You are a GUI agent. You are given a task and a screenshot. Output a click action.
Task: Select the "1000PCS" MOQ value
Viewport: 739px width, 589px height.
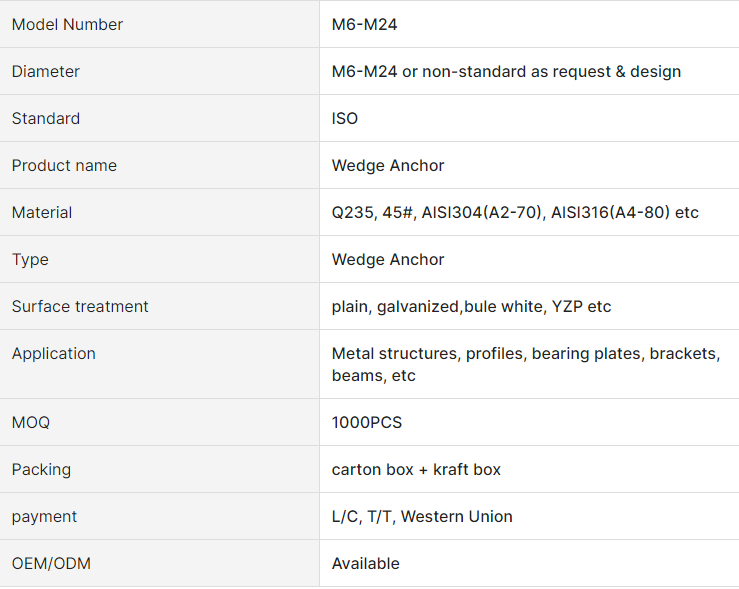pyautogui.click(x=367, y=423)
